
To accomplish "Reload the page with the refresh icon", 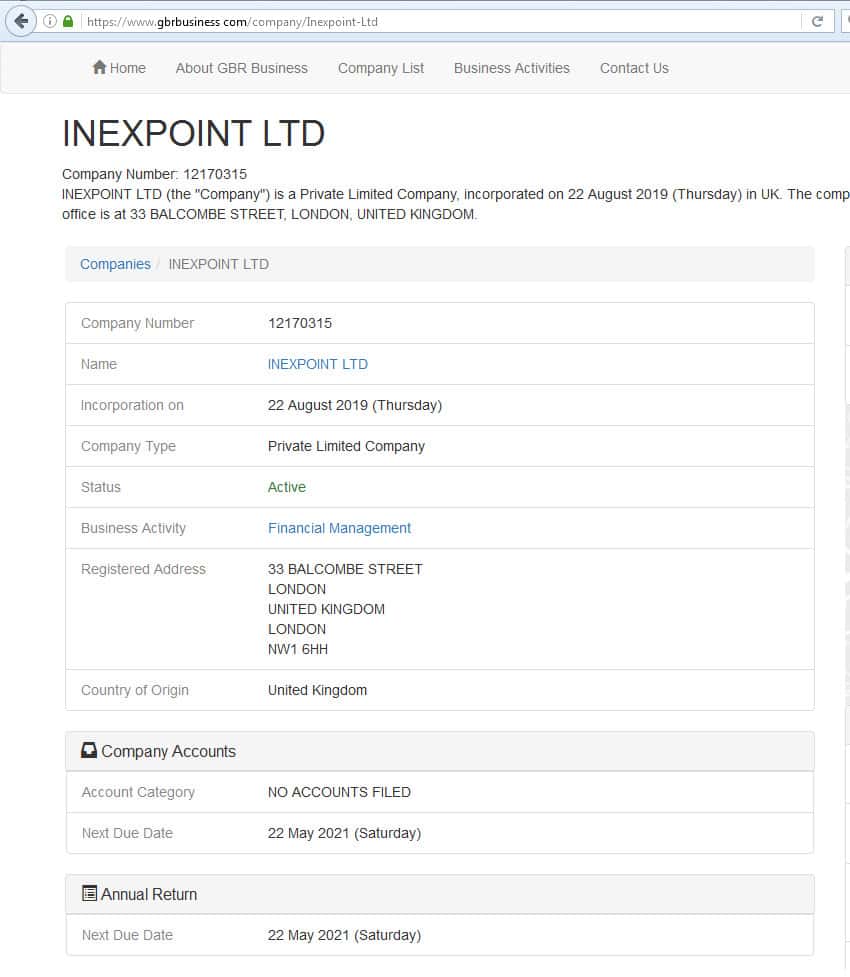I will pos(817,21).
